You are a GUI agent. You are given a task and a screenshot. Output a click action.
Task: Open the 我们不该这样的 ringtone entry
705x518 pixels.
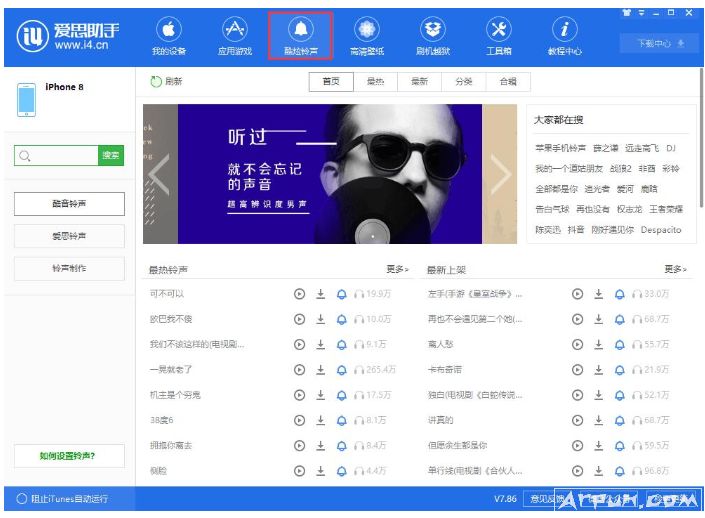197,344
